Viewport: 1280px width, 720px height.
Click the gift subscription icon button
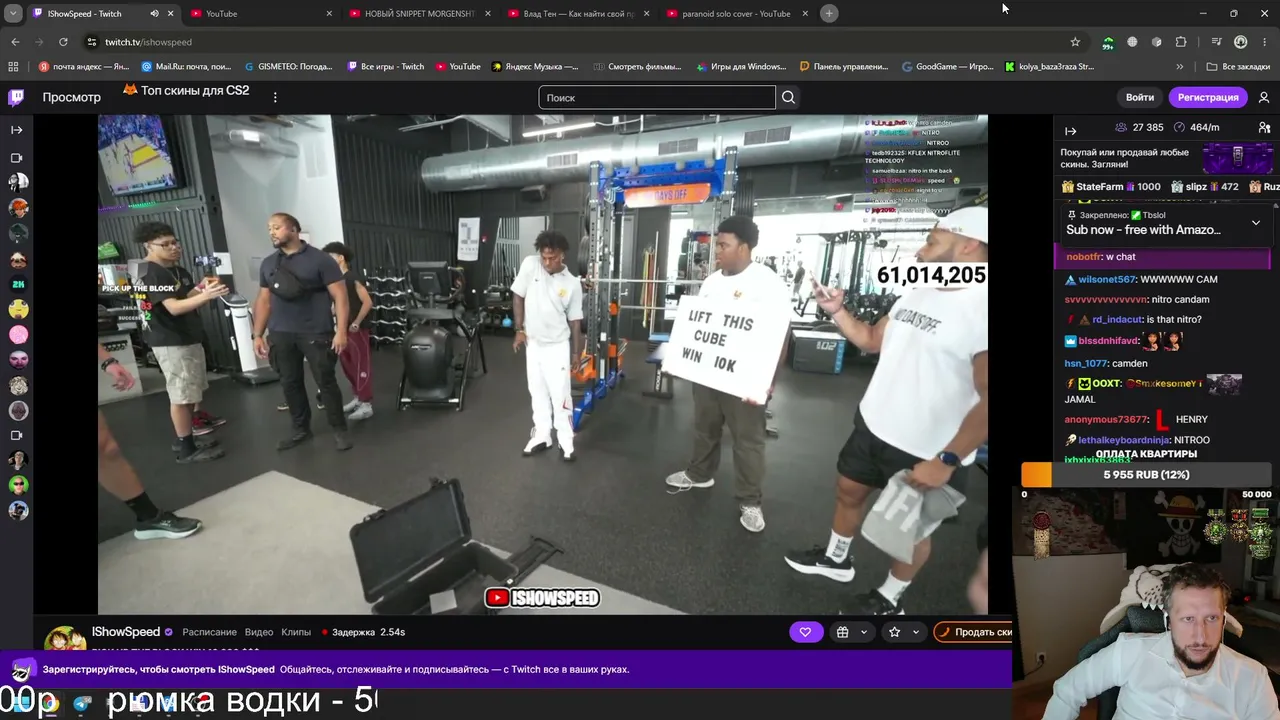[x=843, y=632]
